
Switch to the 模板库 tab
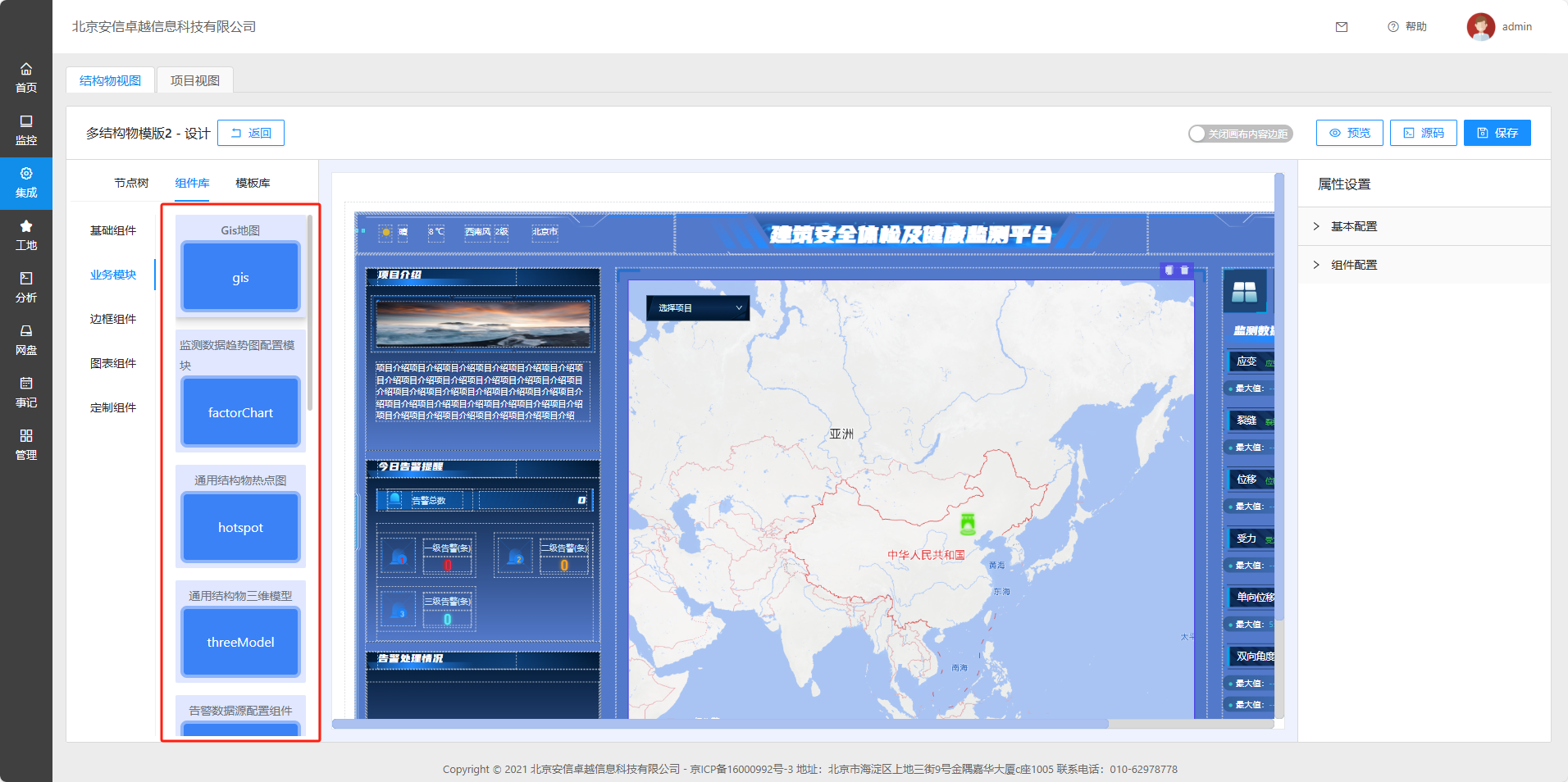[x=253, y=183]
